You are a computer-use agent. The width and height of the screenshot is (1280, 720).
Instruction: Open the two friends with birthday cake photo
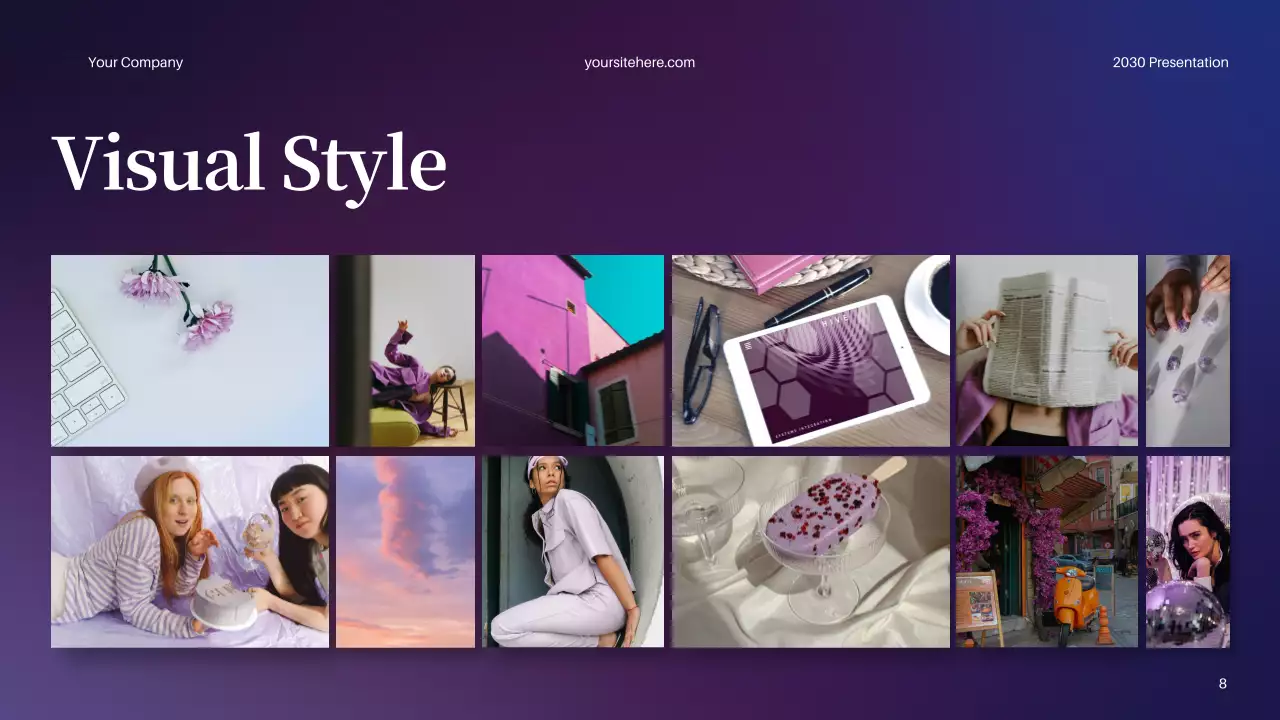(189, 551)
